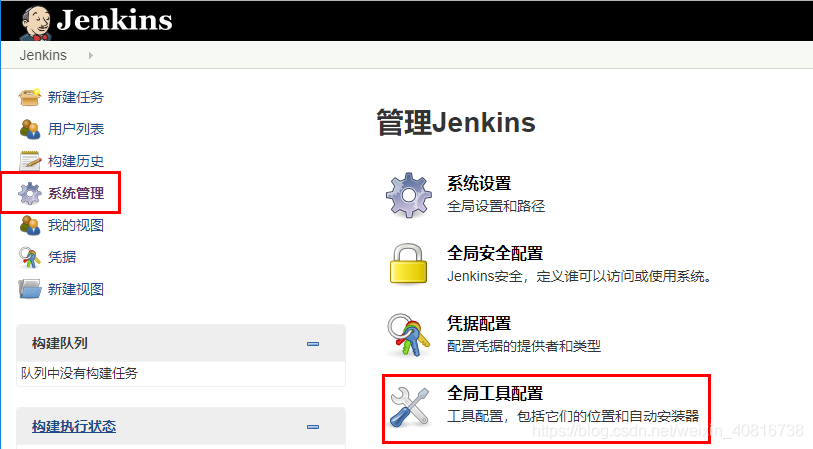Click the 全局工具配置 wrench-screwdriver icon
Image resolution: width=813 pixels, height=449 pixels.
410,407
